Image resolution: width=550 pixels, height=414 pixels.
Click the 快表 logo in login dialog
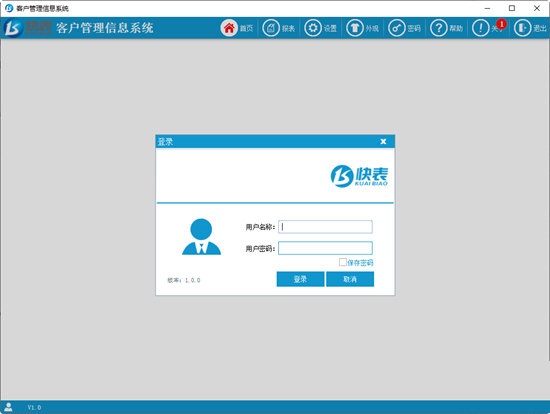point(359,176)
